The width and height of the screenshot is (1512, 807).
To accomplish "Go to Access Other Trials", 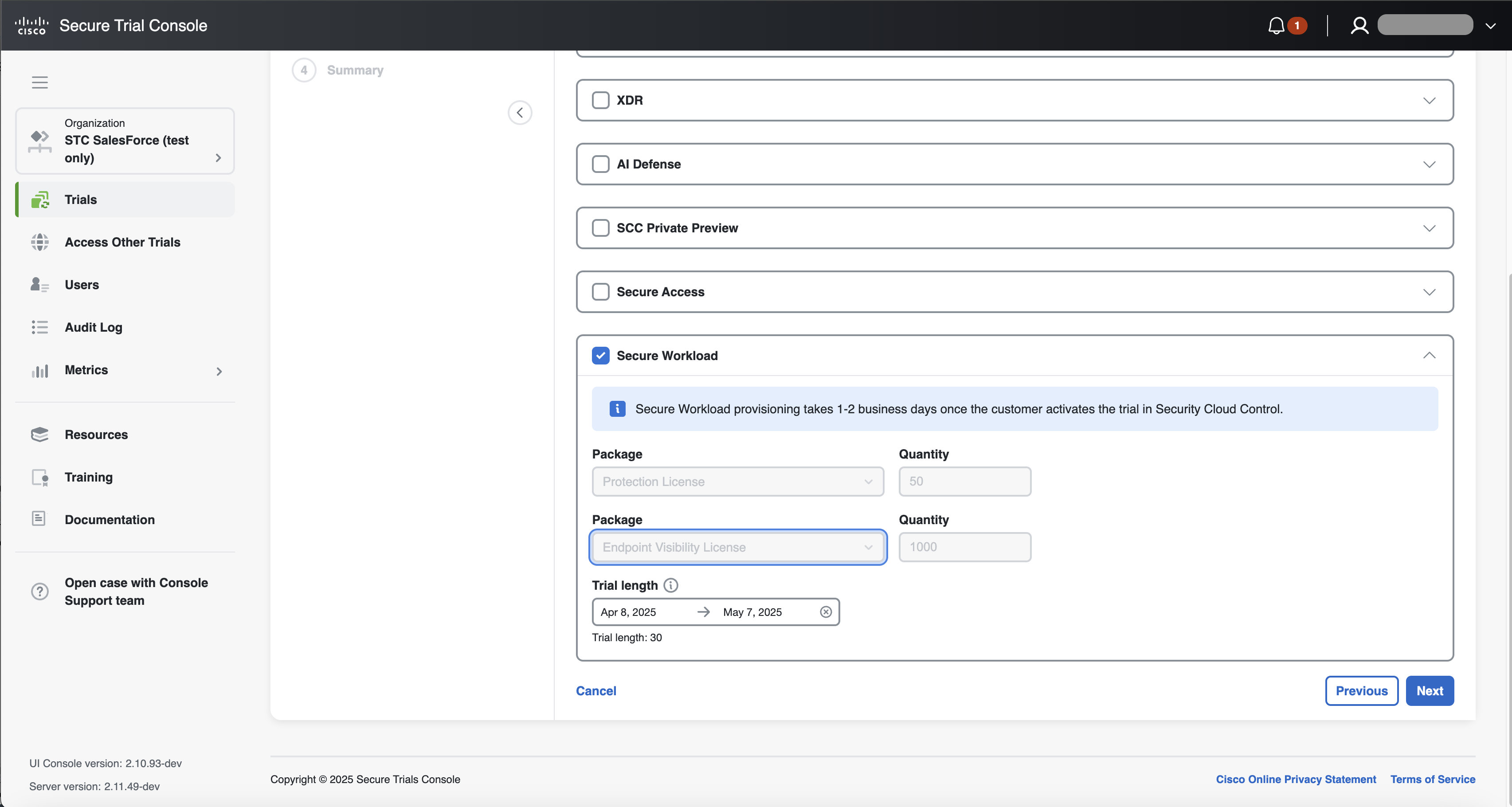I will 122,242.
